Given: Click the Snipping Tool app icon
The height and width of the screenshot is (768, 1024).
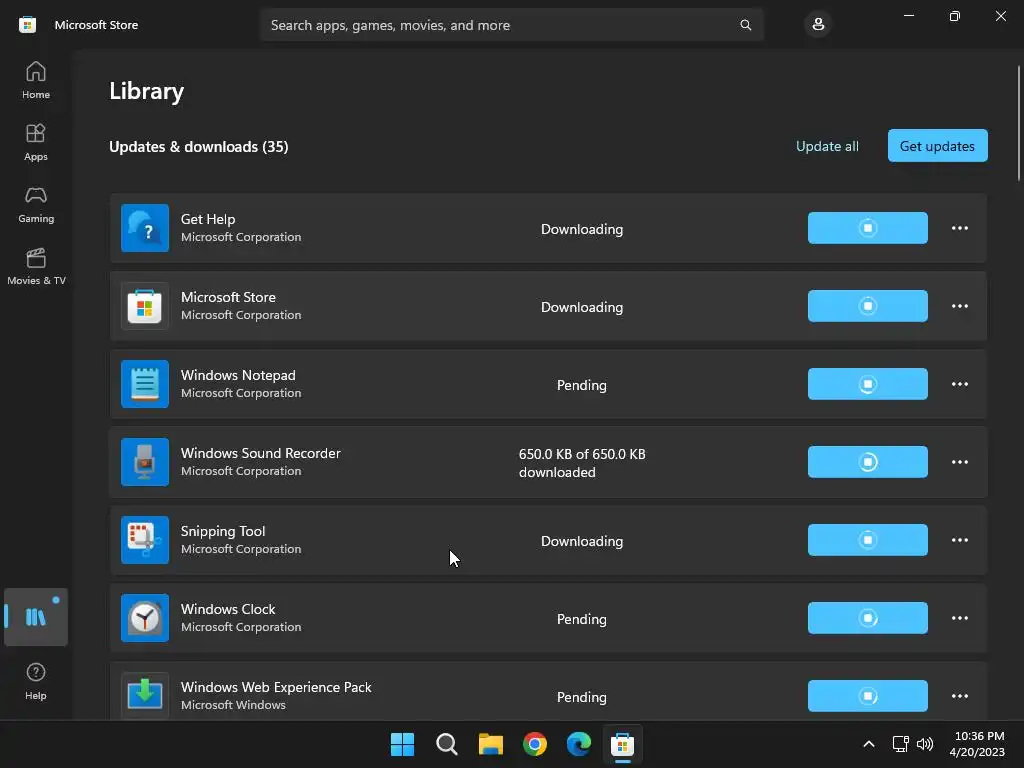Looking at the screenshot, I should pyautogui.click(x=145, y=540).
